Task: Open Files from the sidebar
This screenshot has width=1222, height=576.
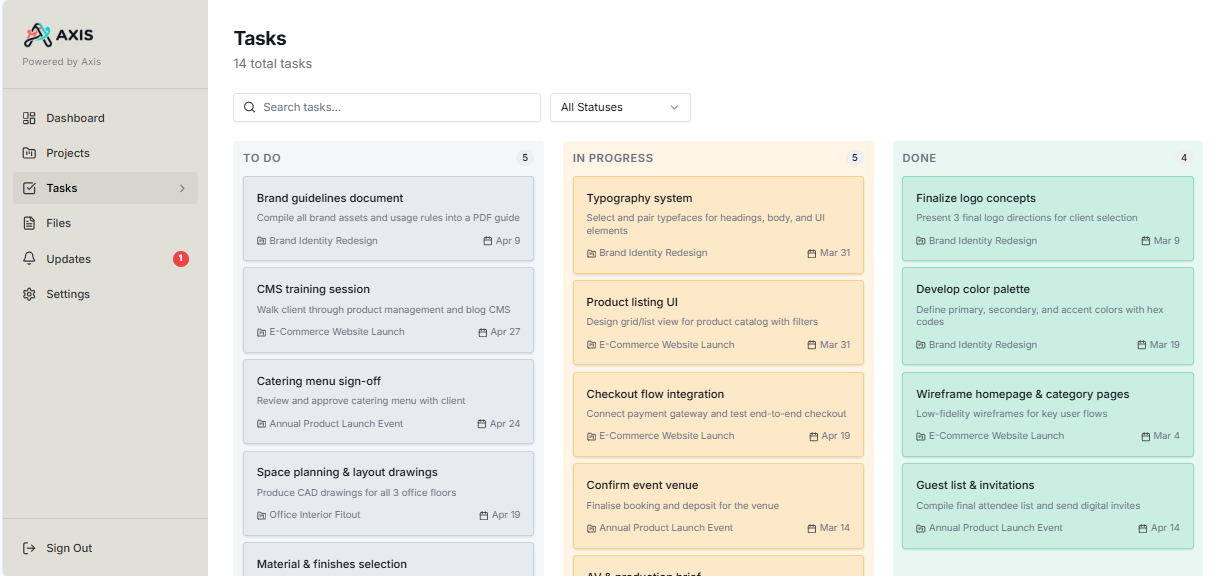Action: tap(105, 223)
